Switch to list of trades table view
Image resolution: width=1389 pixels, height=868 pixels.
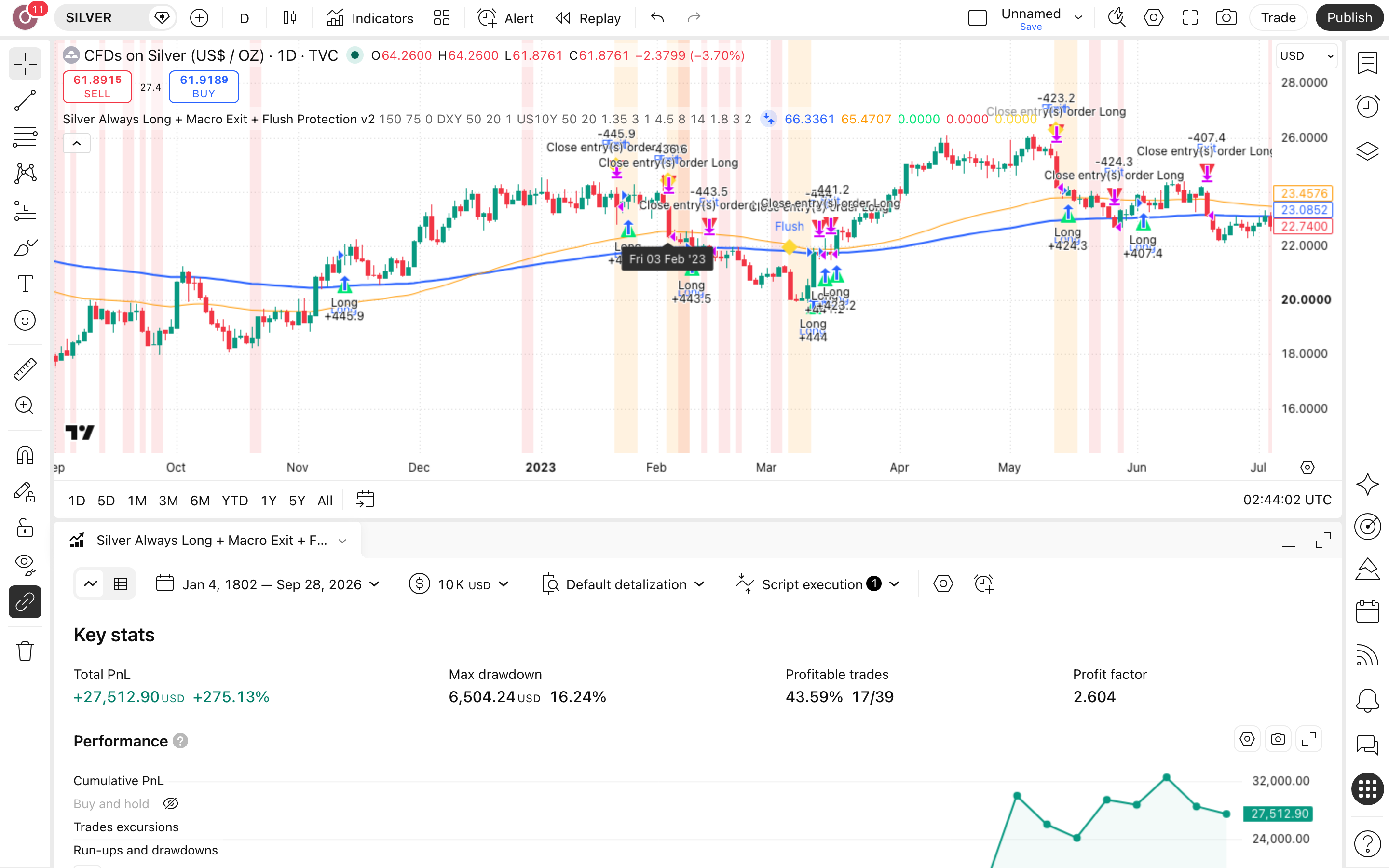[121, 584]
